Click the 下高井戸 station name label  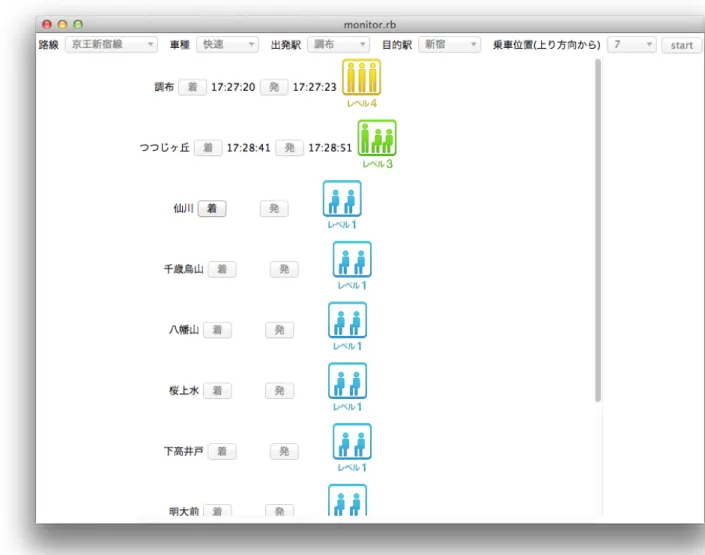183,451
